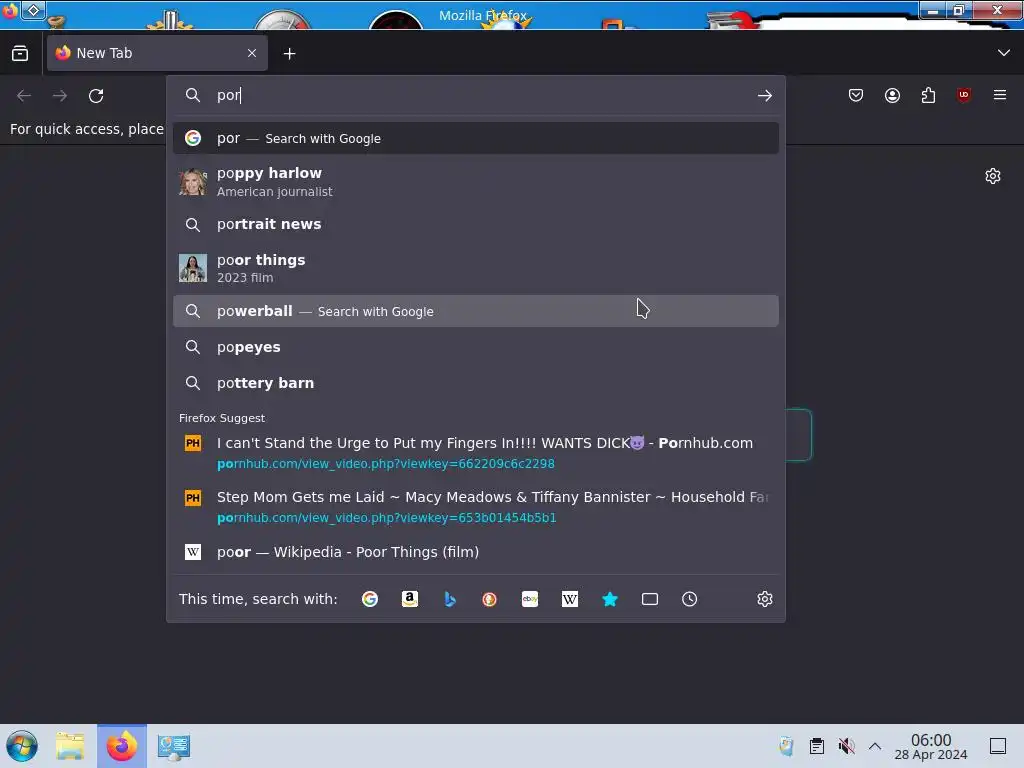Open the Firefox hamburger application menu
1024x768 pixels.
tap(1000, 95)
